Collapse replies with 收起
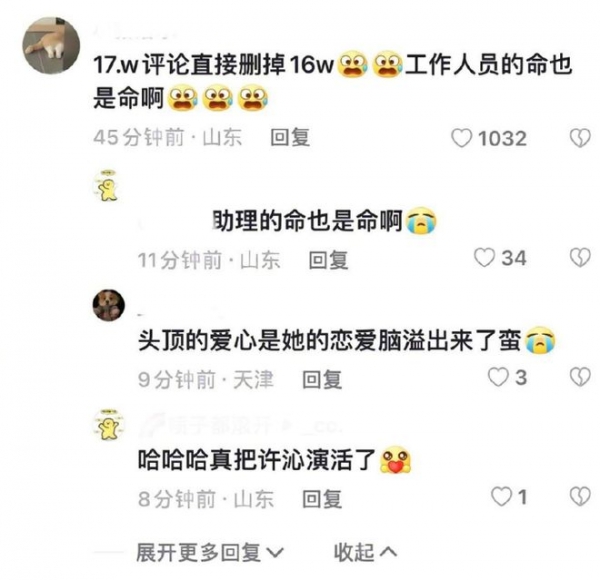600x580 pixels. pos(365,552)
